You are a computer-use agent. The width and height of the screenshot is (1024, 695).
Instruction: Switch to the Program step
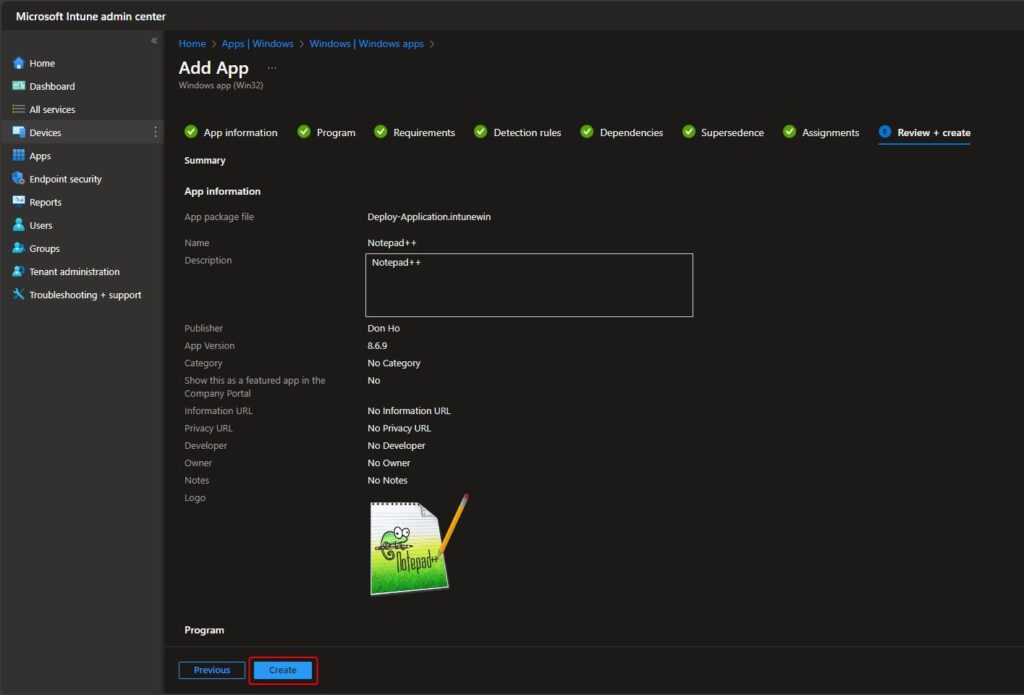tap(327, 133)
